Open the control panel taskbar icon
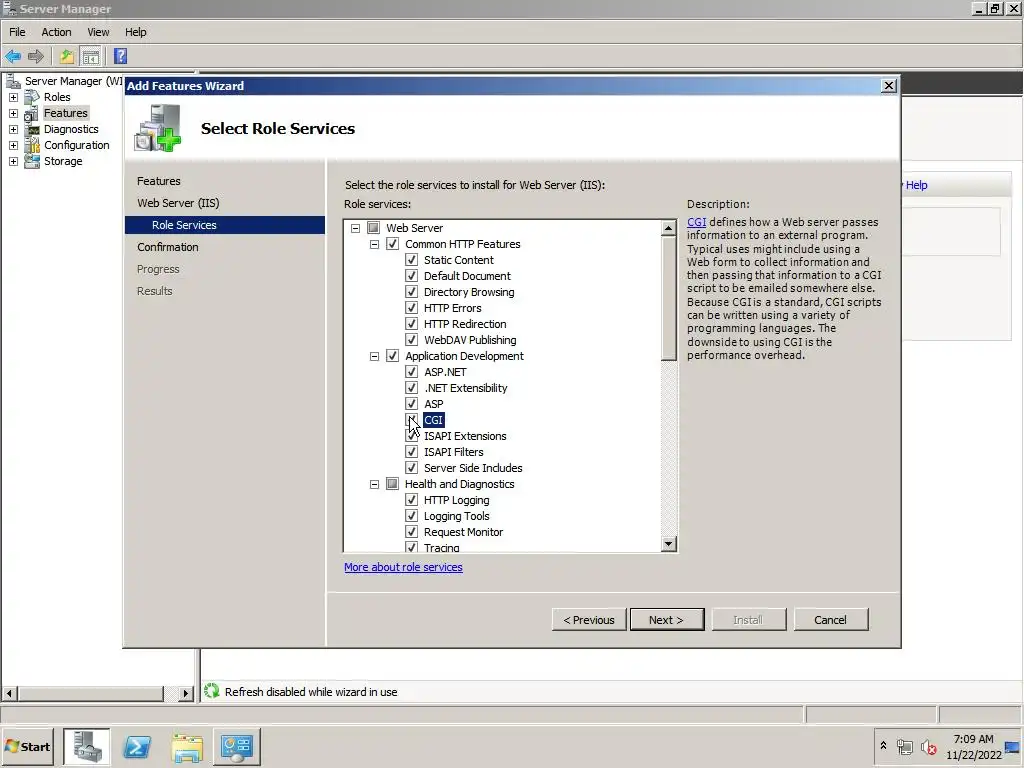This screenshot has height=768, width=1024. pos(236,746)
